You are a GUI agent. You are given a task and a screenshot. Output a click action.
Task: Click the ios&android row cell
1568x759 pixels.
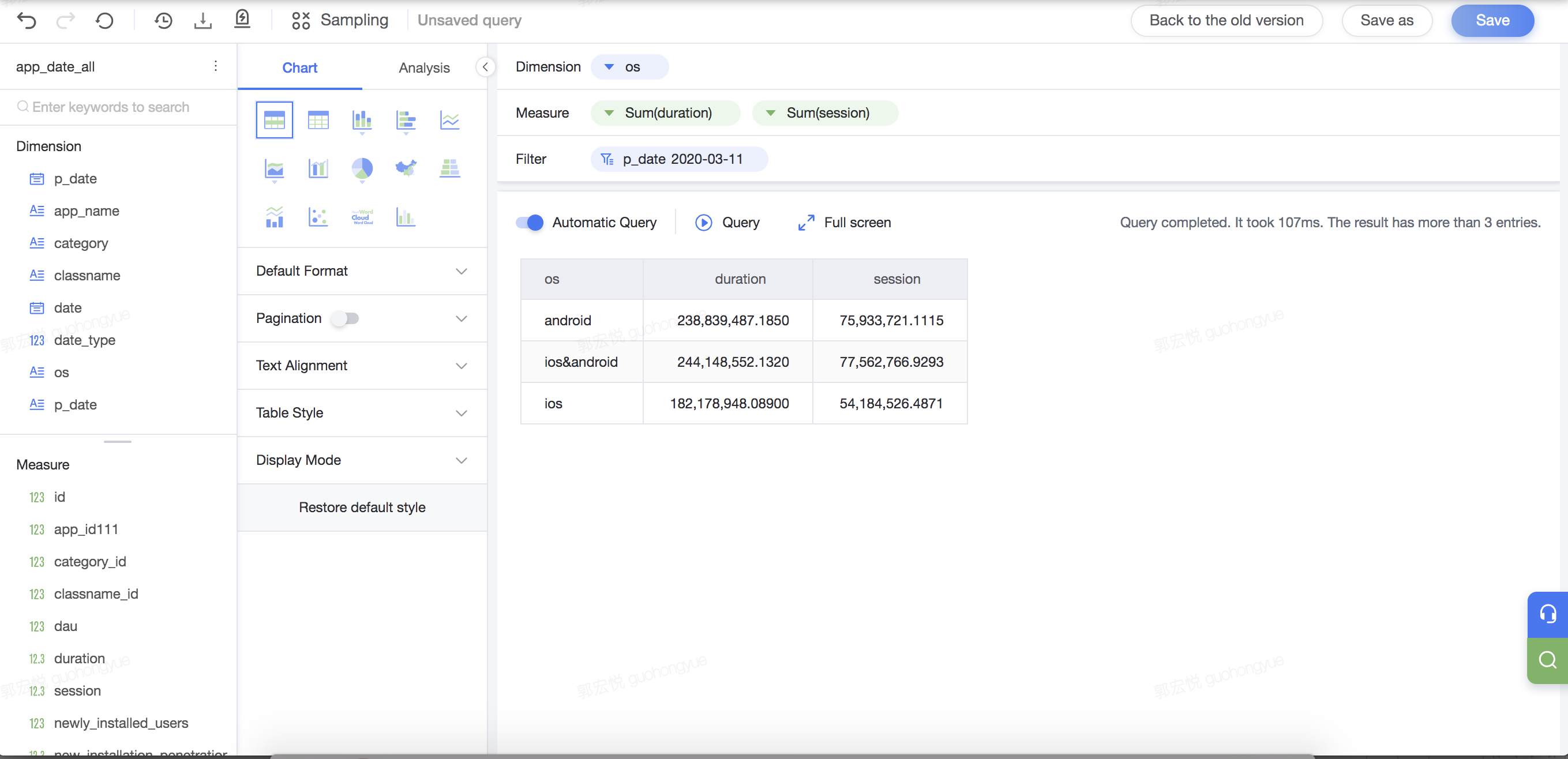tap(581, 362)
